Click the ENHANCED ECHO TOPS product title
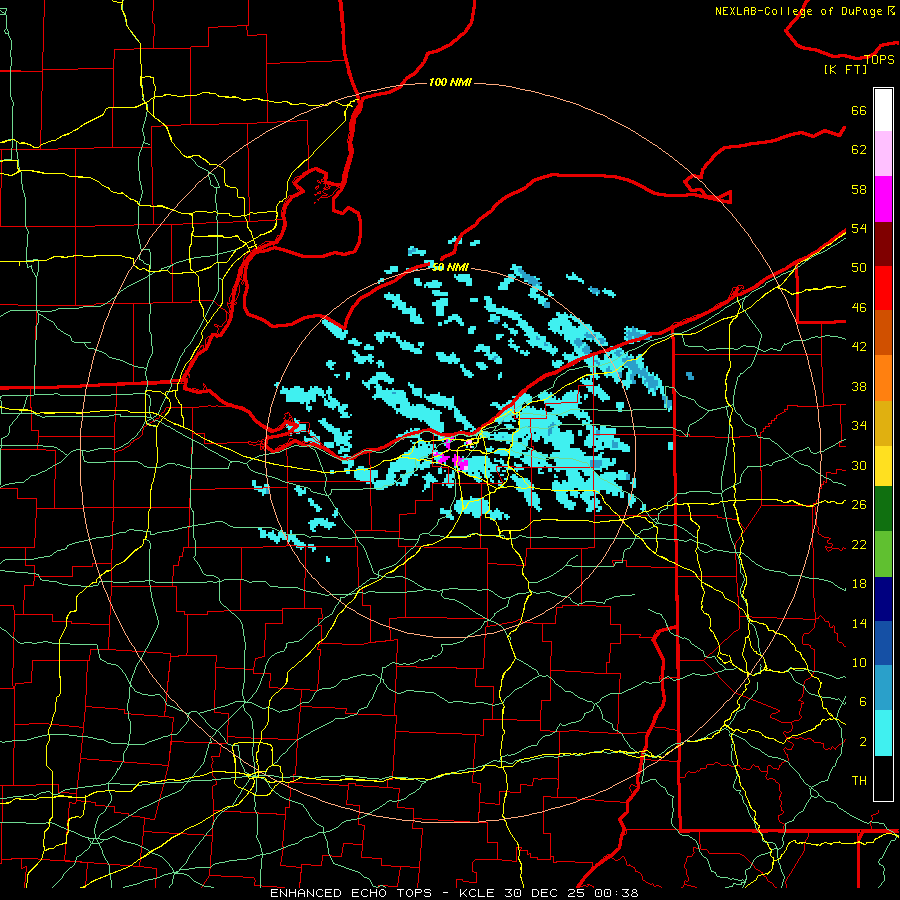900x900 pixels. tap(351, 893)
